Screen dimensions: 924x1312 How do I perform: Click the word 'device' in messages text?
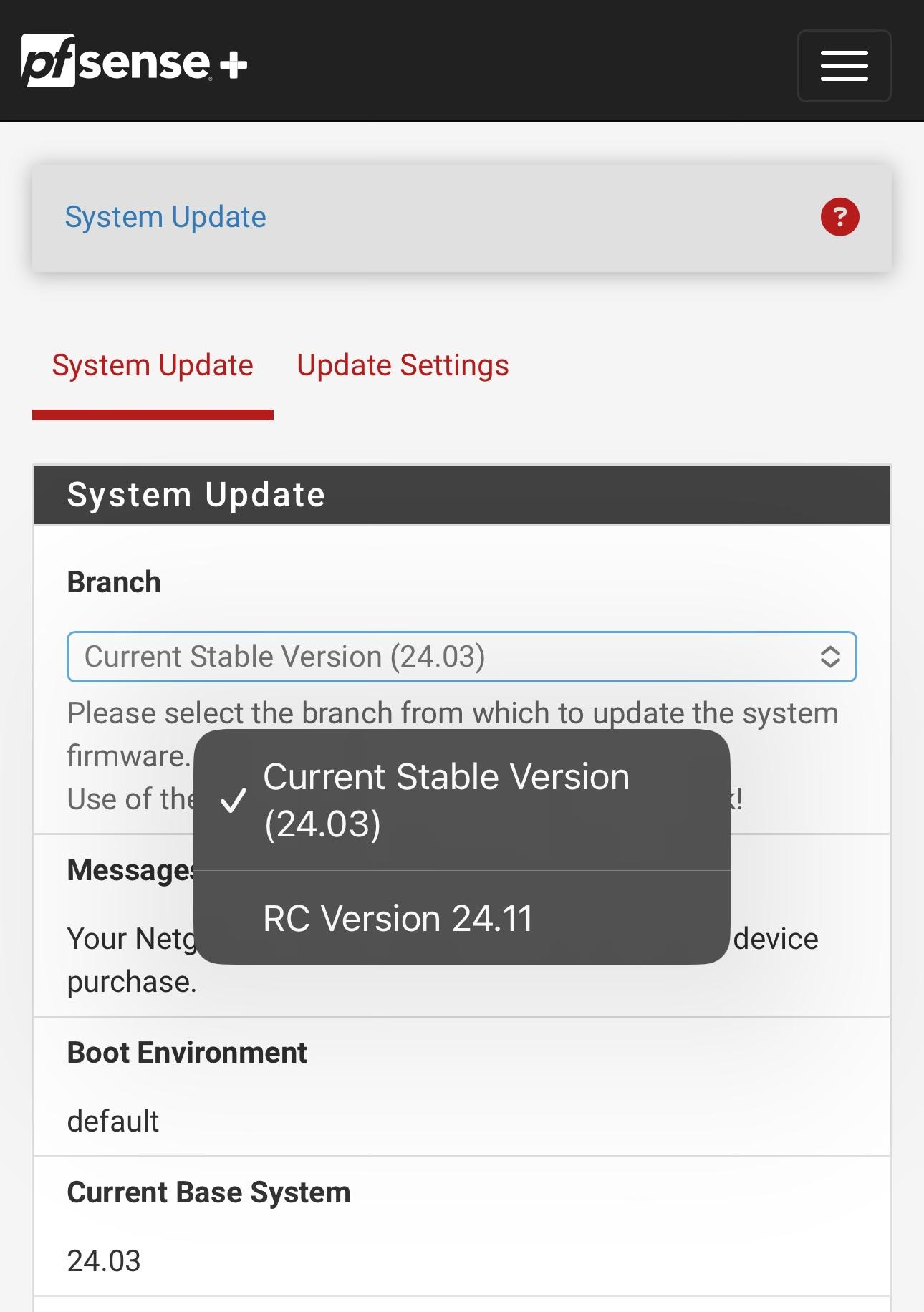776,938
